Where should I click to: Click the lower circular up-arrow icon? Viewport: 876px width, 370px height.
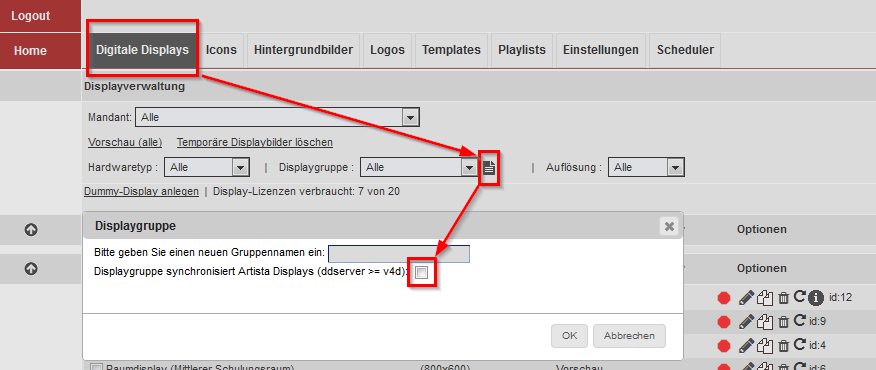[31, 269]
